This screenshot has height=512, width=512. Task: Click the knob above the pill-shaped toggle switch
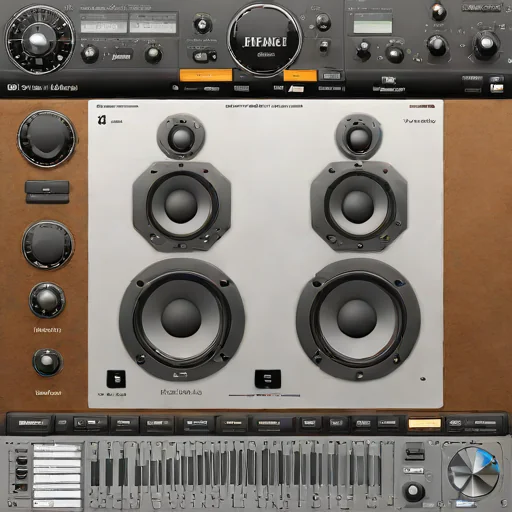tap(202, 24)
